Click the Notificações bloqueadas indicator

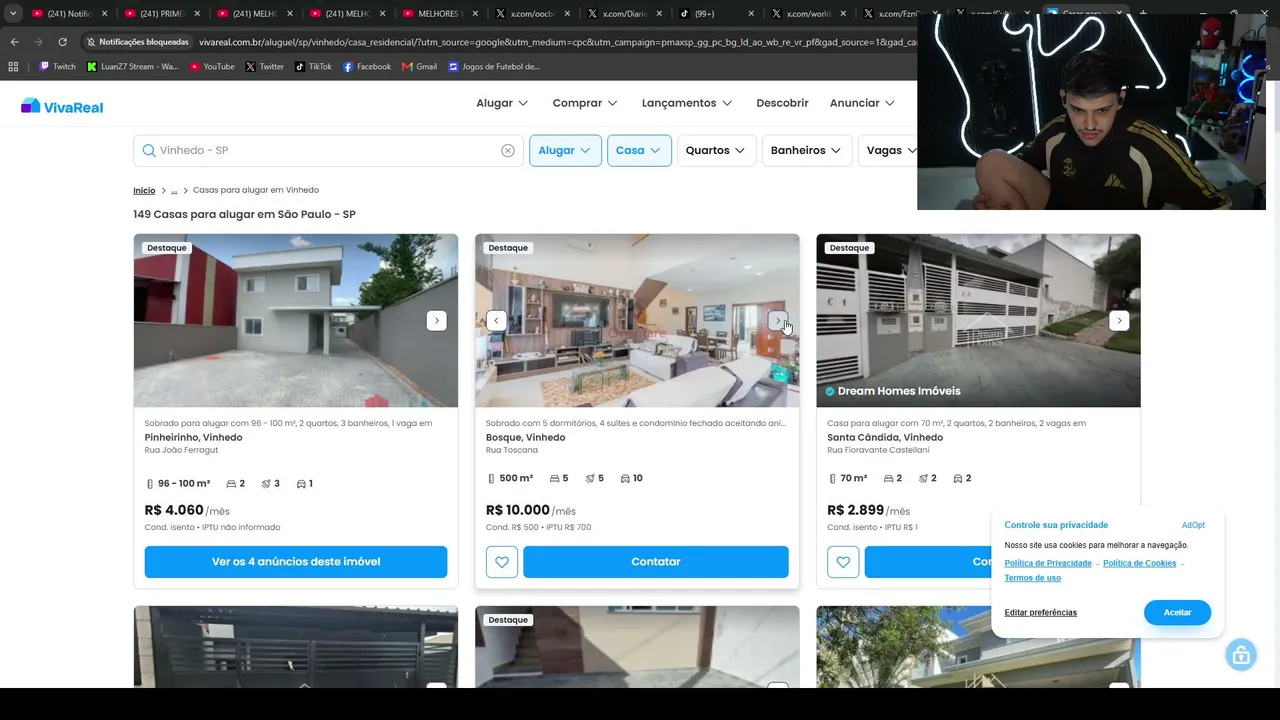click(137, 42)
